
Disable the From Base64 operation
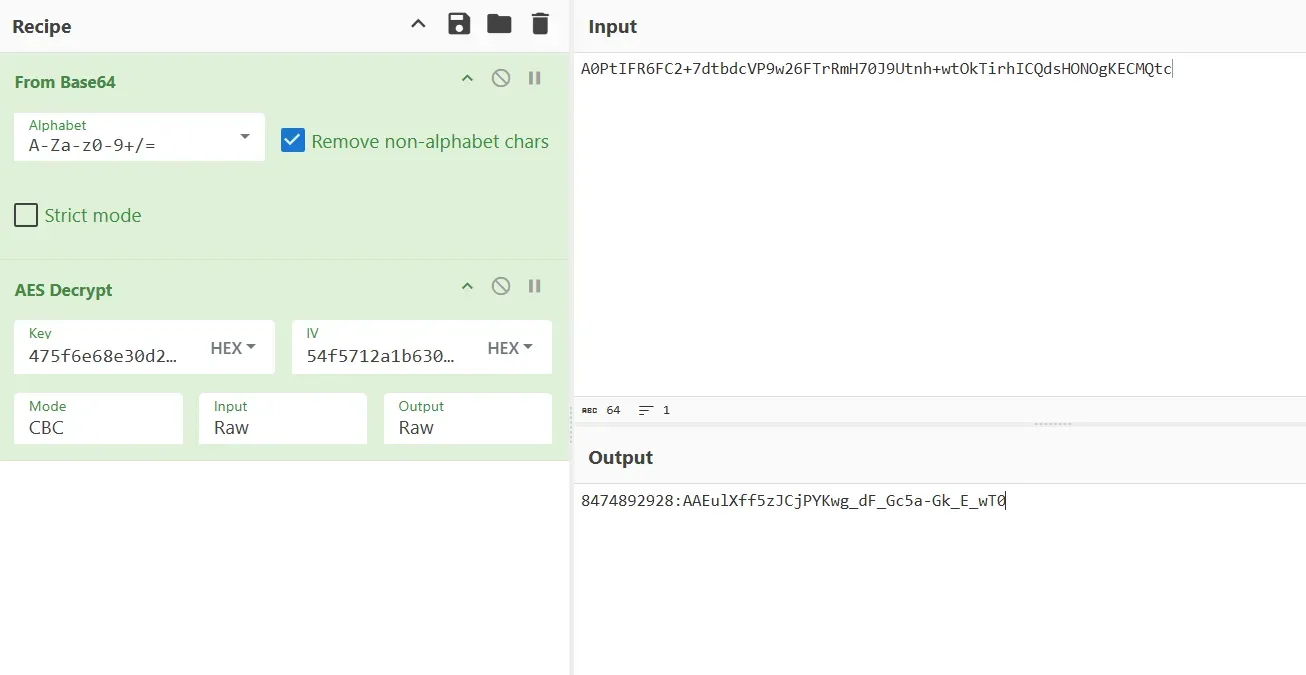point(501,78)
